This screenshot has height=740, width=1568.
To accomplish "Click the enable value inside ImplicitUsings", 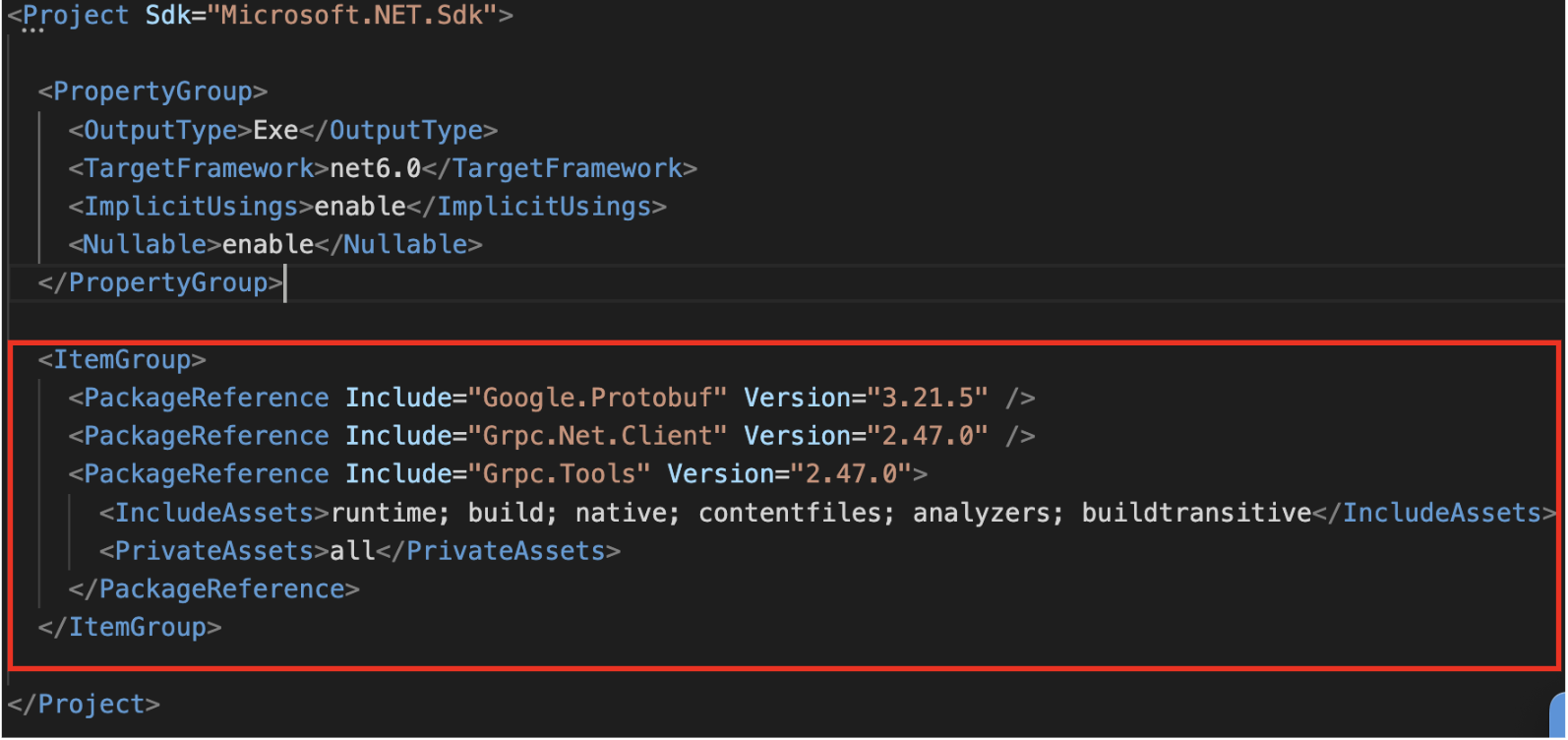I will pos(360,207).
